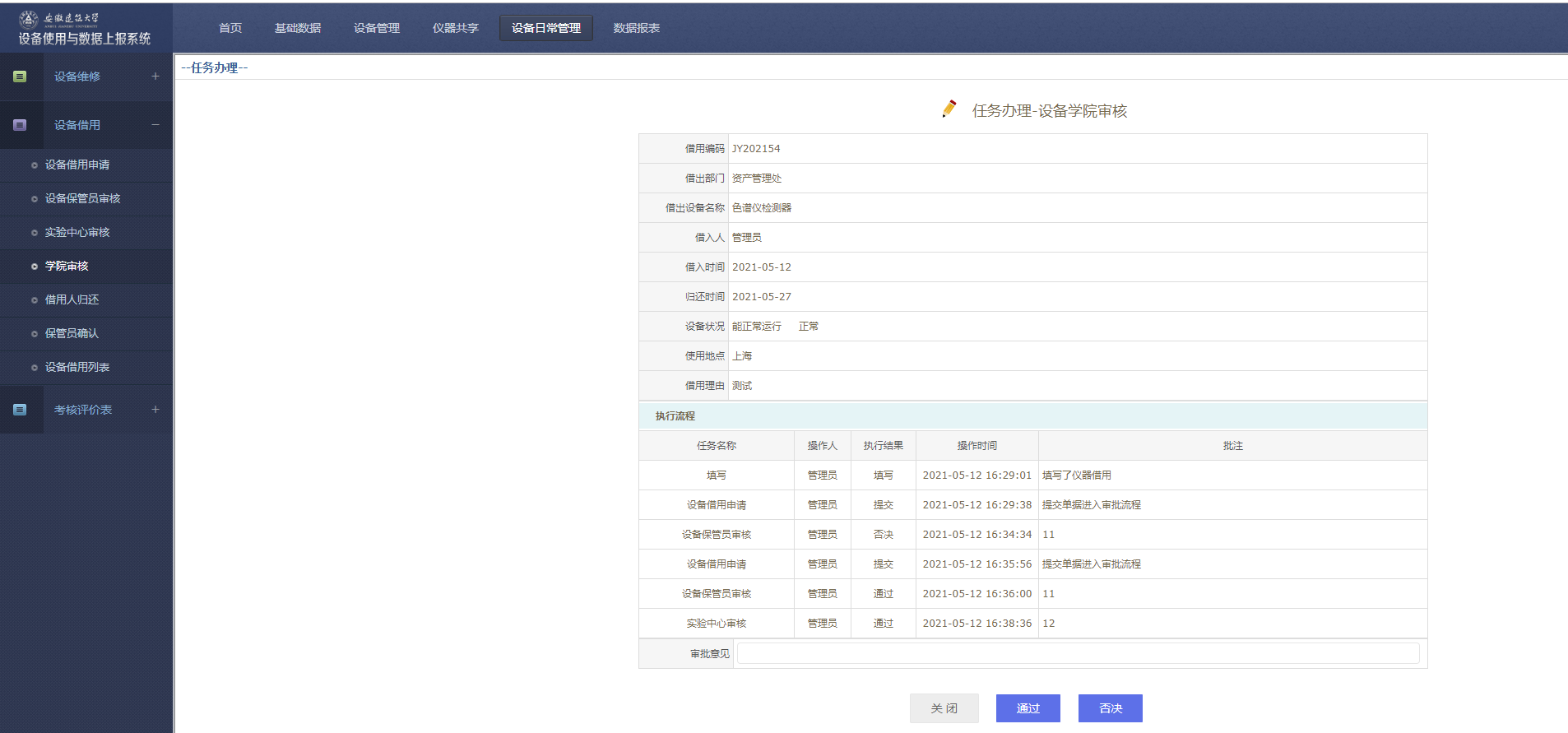Go to the 数据报表 navigation tab
1568x733 pixels.
(637, 28)
